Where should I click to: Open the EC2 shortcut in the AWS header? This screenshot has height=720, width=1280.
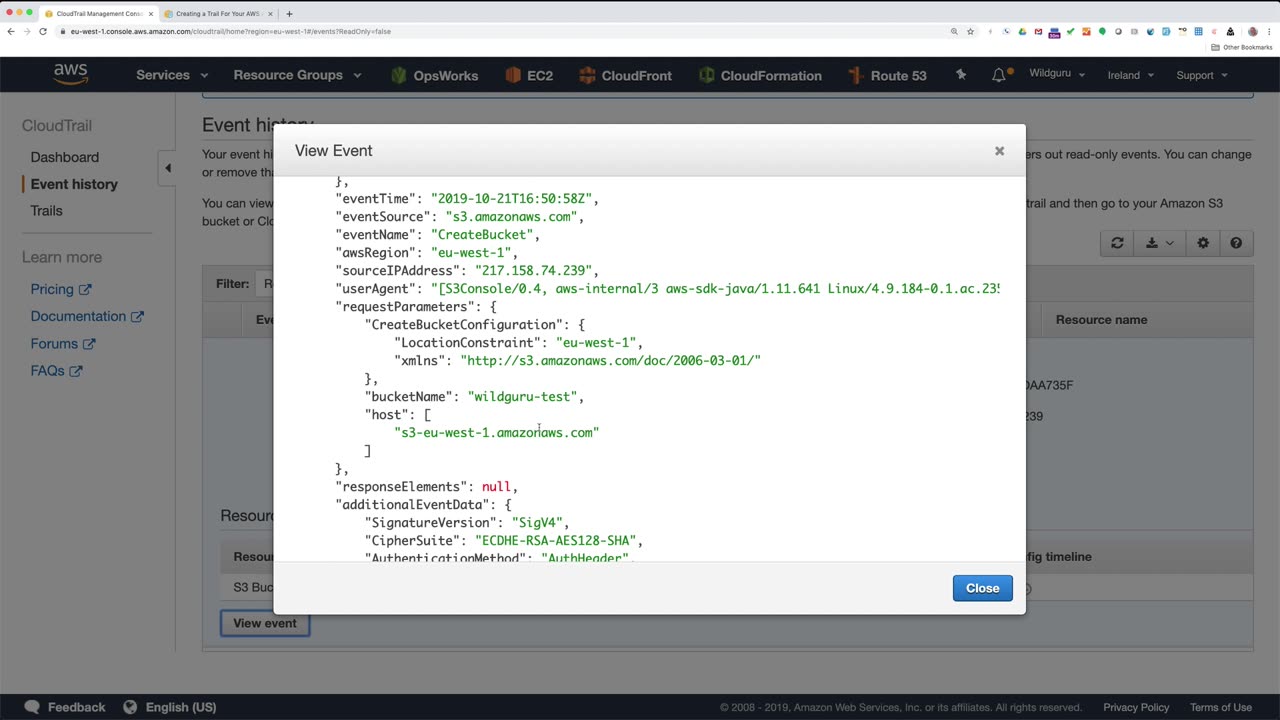click(x=529, y=75)
